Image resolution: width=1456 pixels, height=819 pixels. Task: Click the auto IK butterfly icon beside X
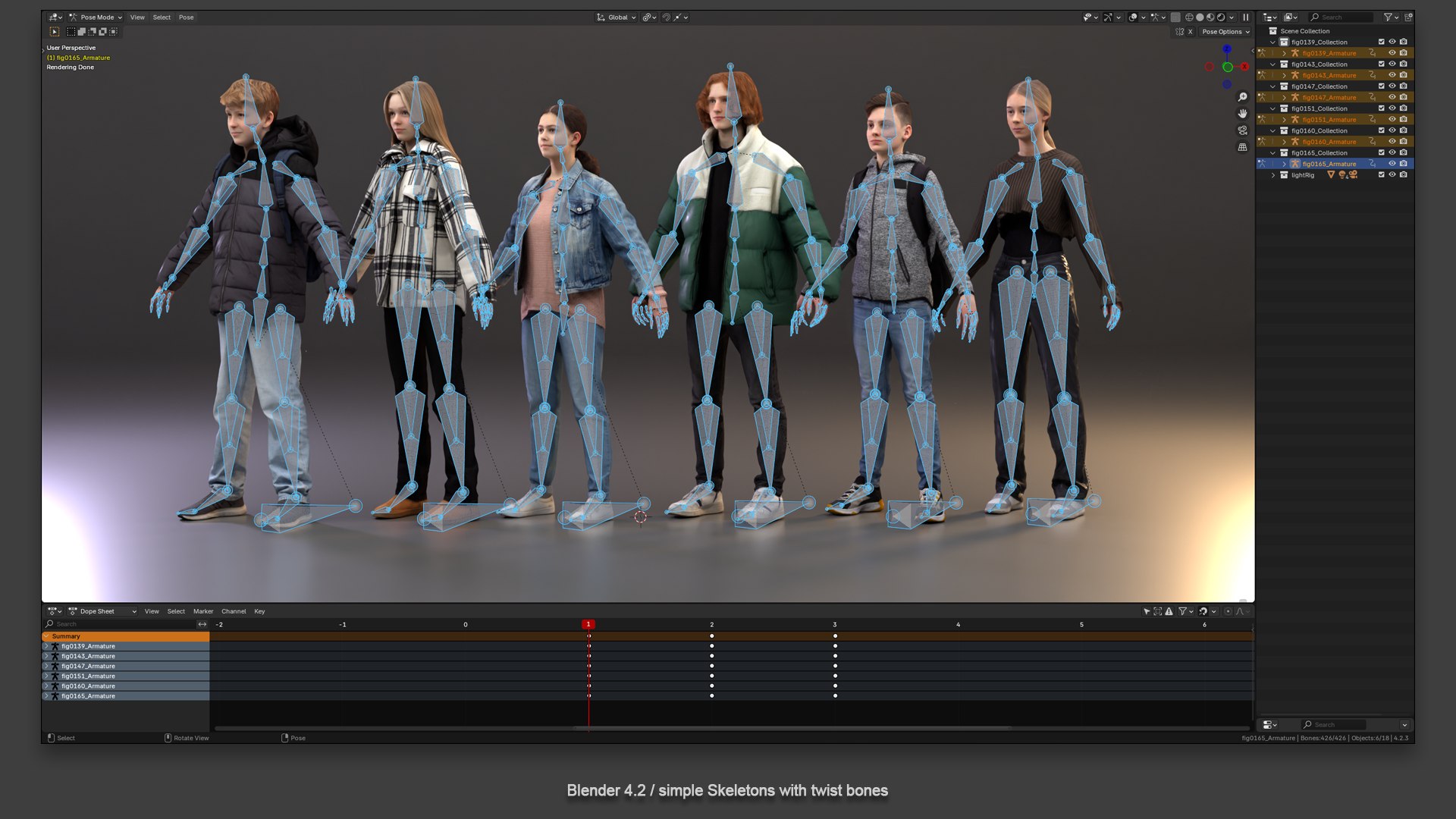(x=1179, y=32)
